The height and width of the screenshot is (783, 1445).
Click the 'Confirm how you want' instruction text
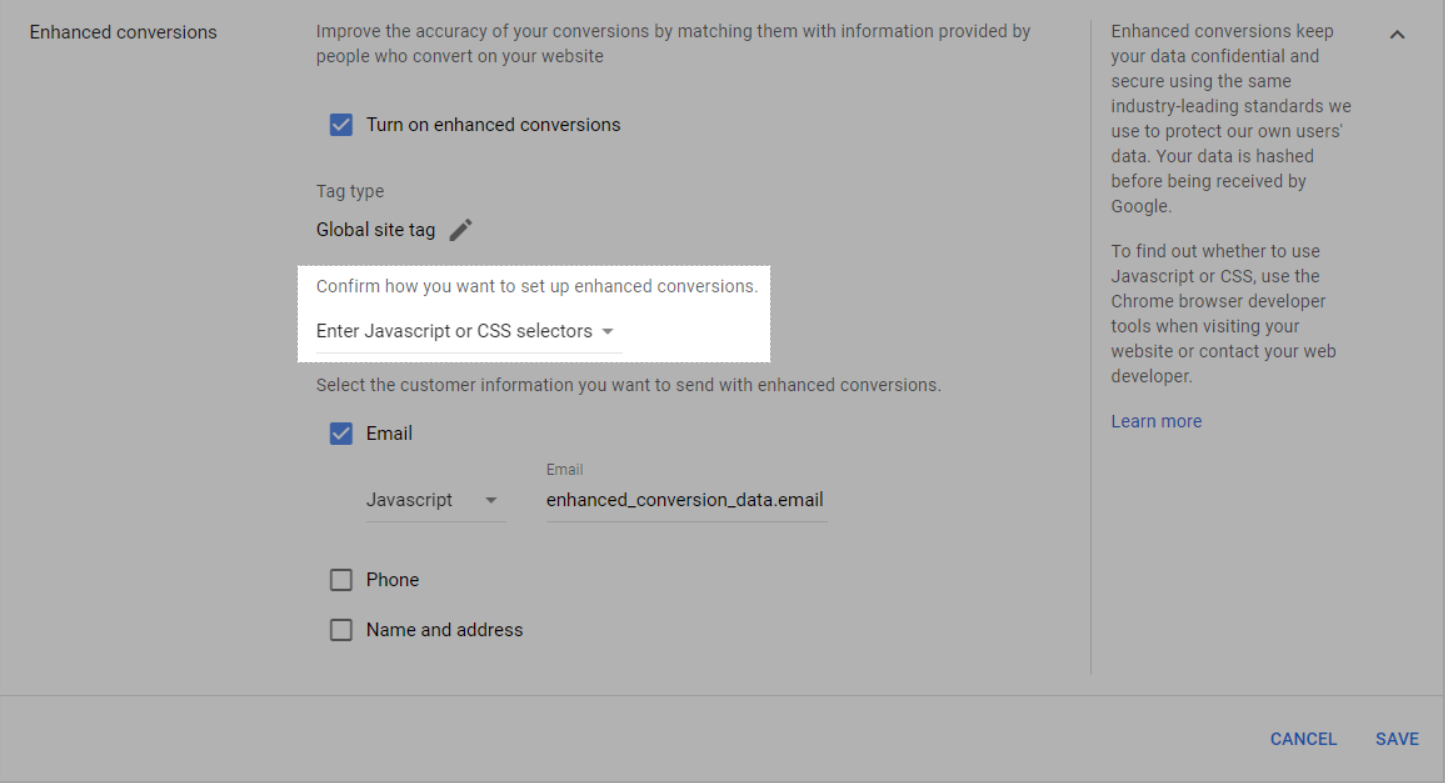pyautogui.click(x=536, y=286)
